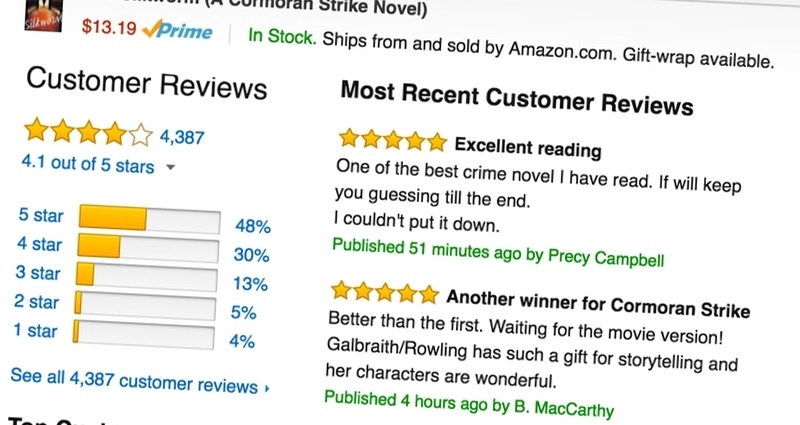This screenshot has width=800, height=425.
Task: Click the 13% three-star percentage
Action: (250, 284)
